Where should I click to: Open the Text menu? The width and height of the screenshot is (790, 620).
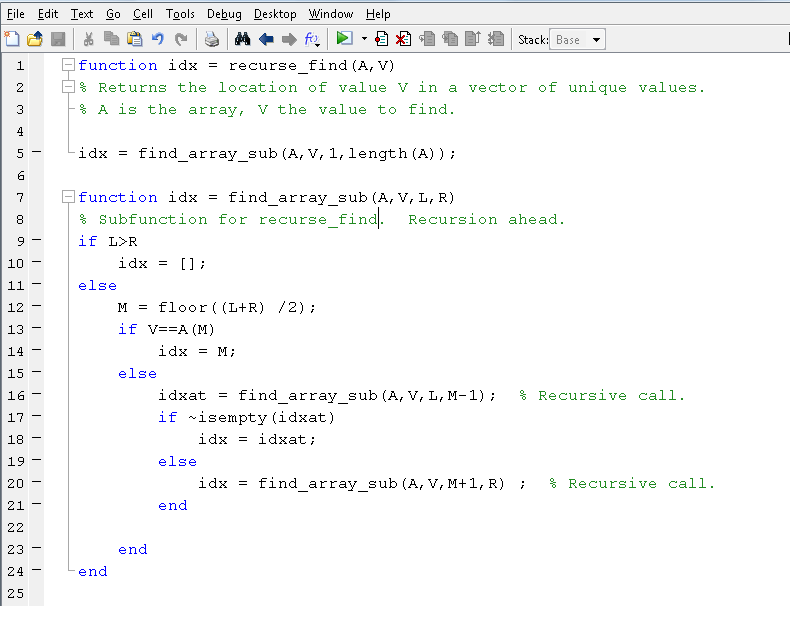click(82, 14)
